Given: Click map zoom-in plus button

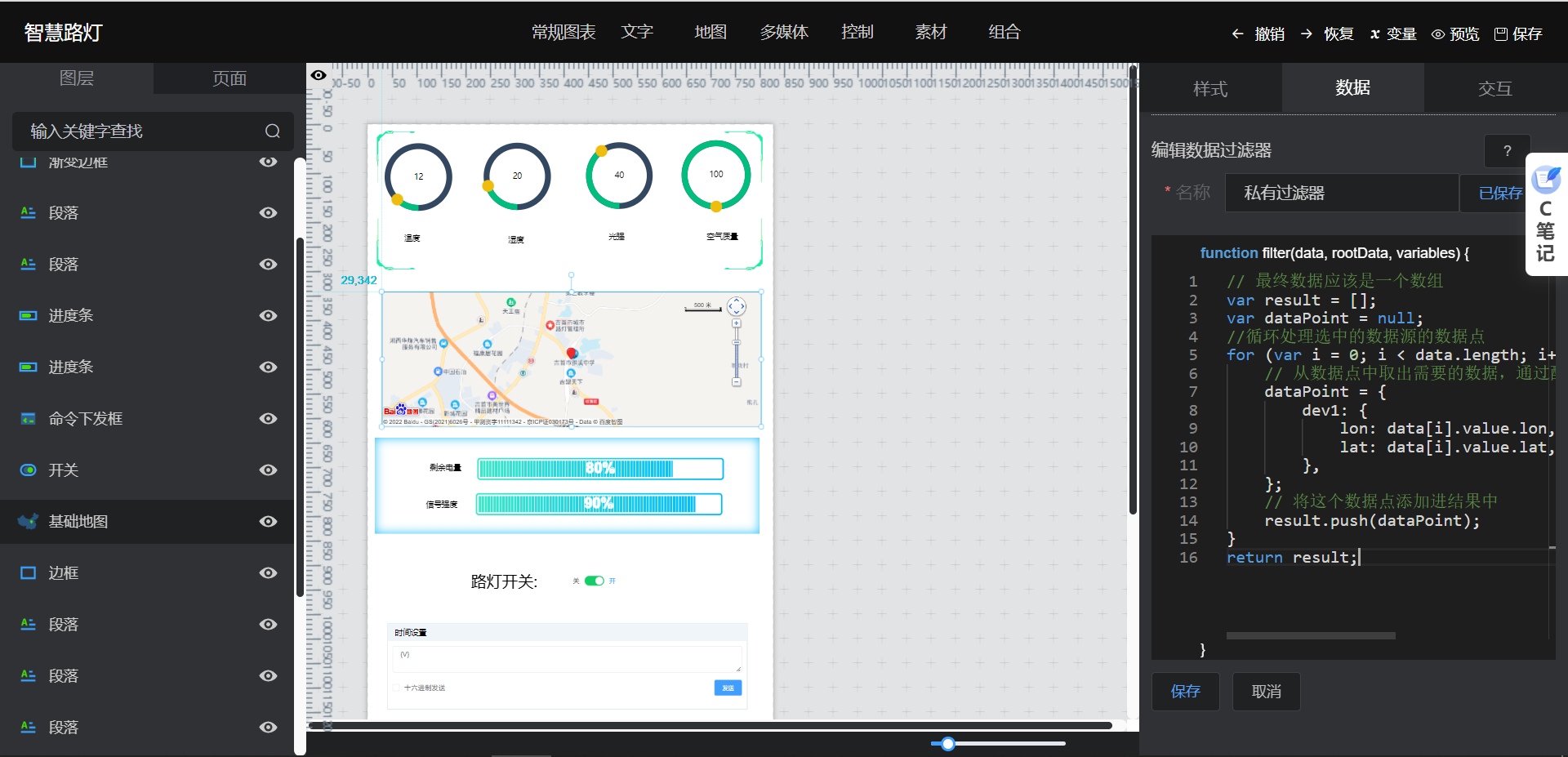Looking at the screenshot, I should 736,323.
